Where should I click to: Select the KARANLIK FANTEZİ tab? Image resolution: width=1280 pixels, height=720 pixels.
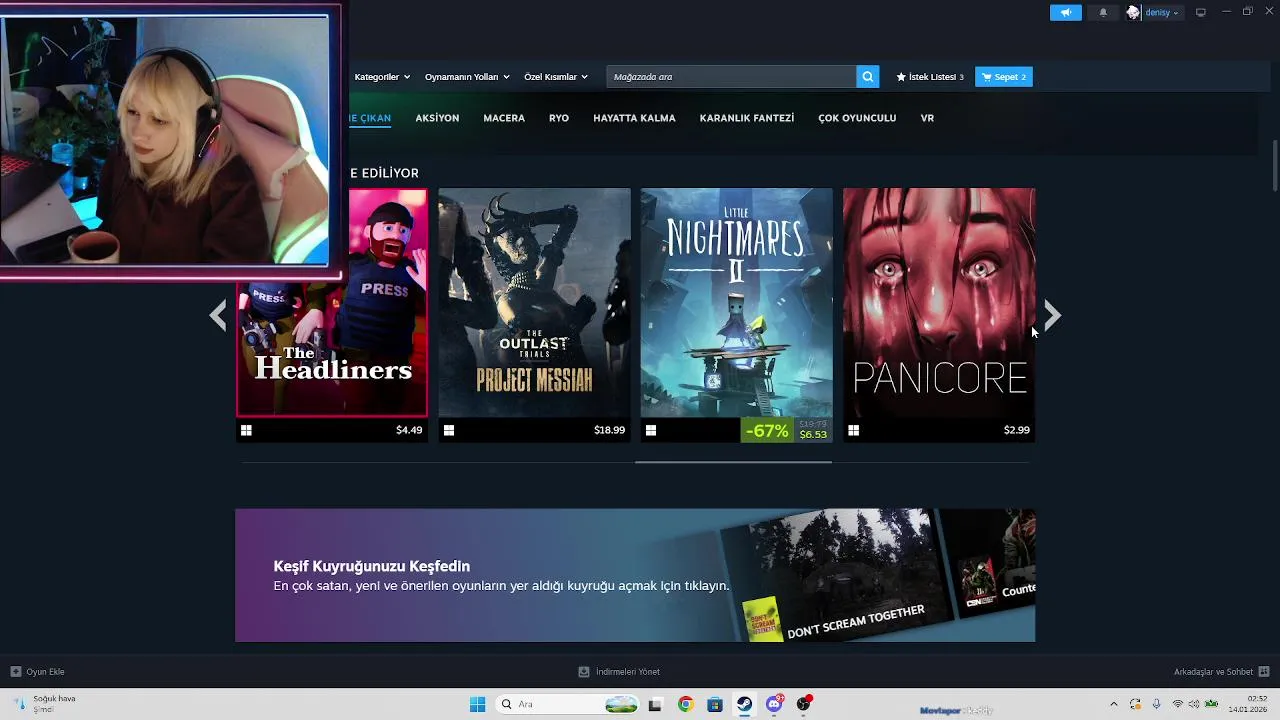pyautogui.click(x=747, y=118)
